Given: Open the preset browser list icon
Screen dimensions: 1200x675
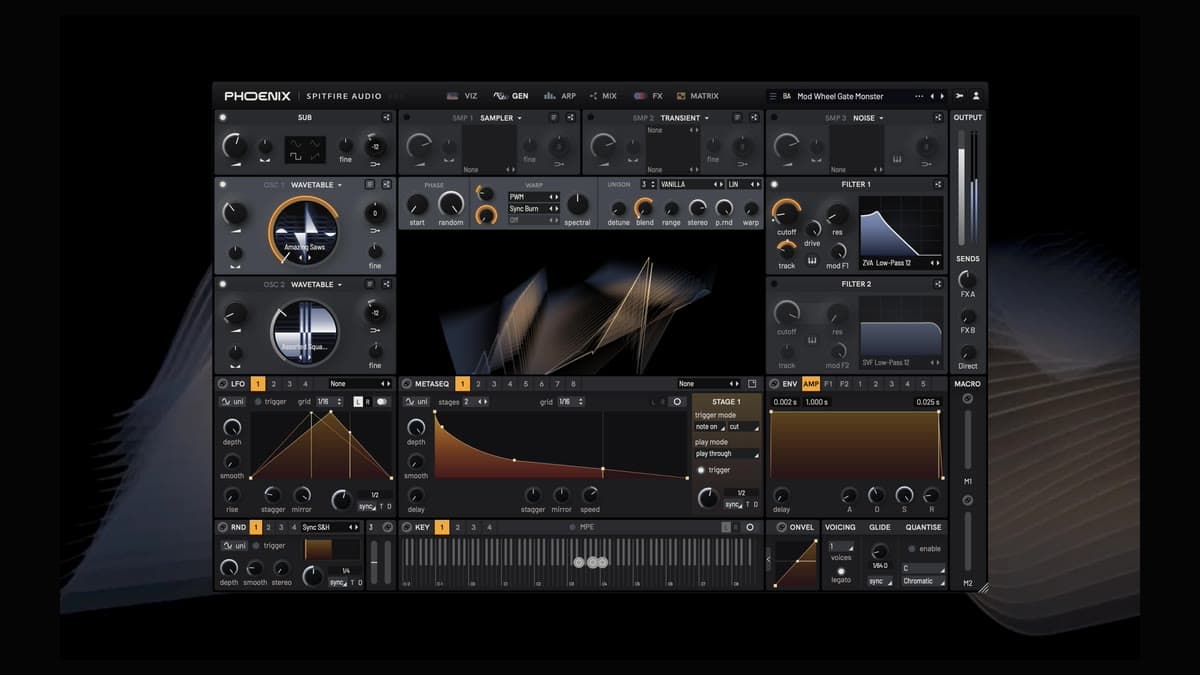Looking at the screenshot, I should coord(772,96).
